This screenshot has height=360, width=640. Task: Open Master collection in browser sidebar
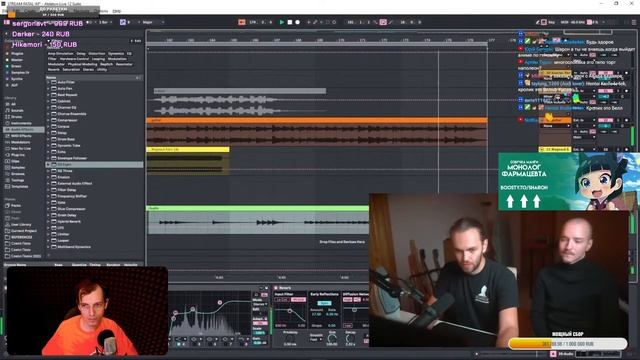pyautogui.click(x=17, y=60)
